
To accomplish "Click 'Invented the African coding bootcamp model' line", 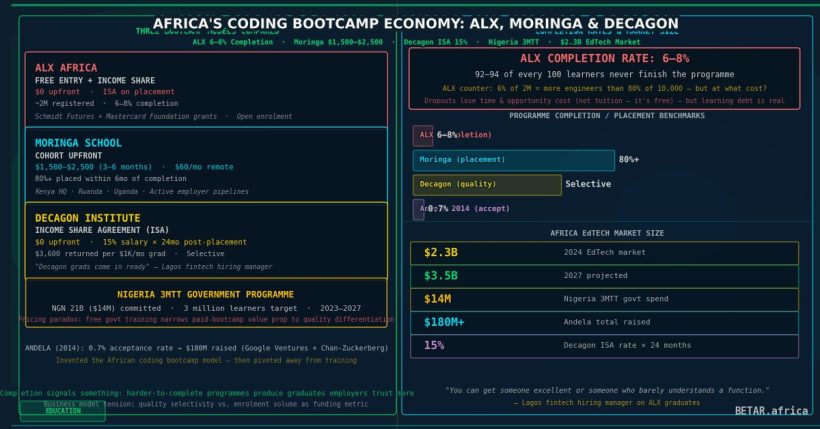I will (x=207, y=360).
